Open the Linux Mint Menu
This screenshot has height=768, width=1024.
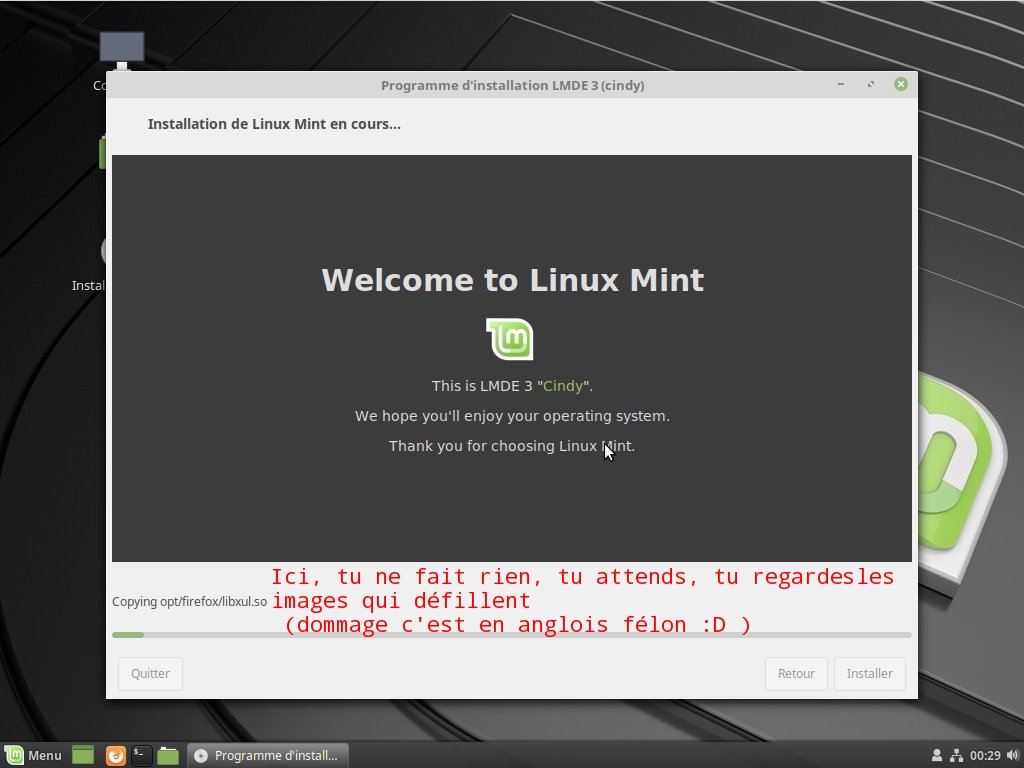(33, 755)
